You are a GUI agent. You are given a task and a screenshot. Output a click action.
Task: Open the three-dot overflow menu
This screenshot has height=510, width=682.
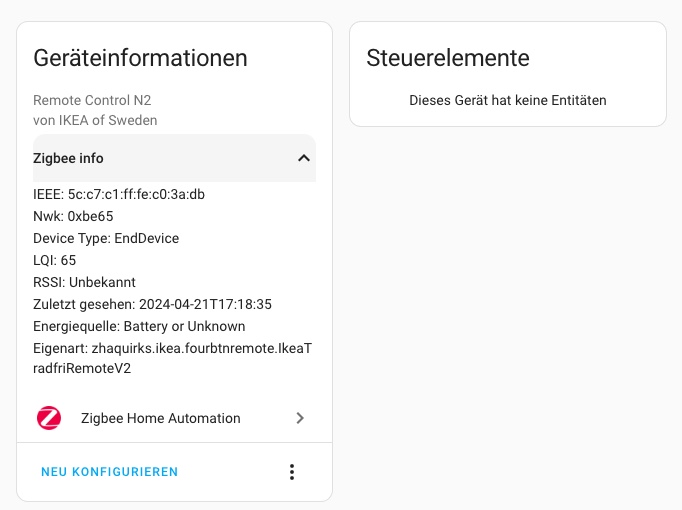[x=292, y=472]
